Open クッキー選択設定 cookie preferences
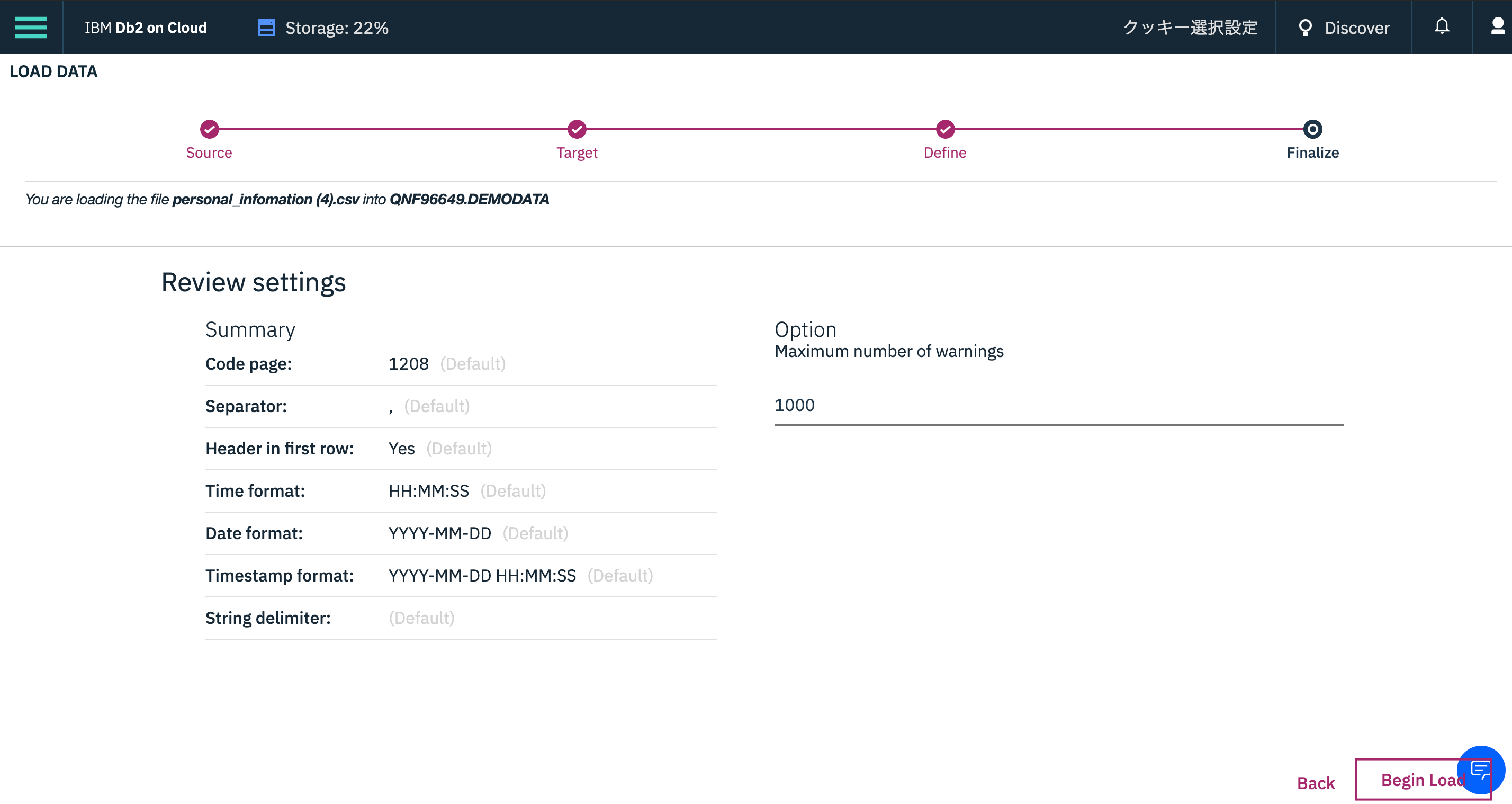Screen dimensions: 1512x804 click(x=1190, y=28)
